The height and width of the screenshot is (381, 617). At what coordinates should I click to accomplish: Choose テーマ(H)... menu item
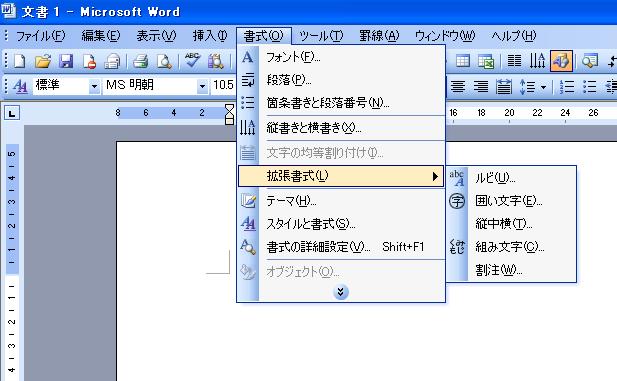coord(341,201)
